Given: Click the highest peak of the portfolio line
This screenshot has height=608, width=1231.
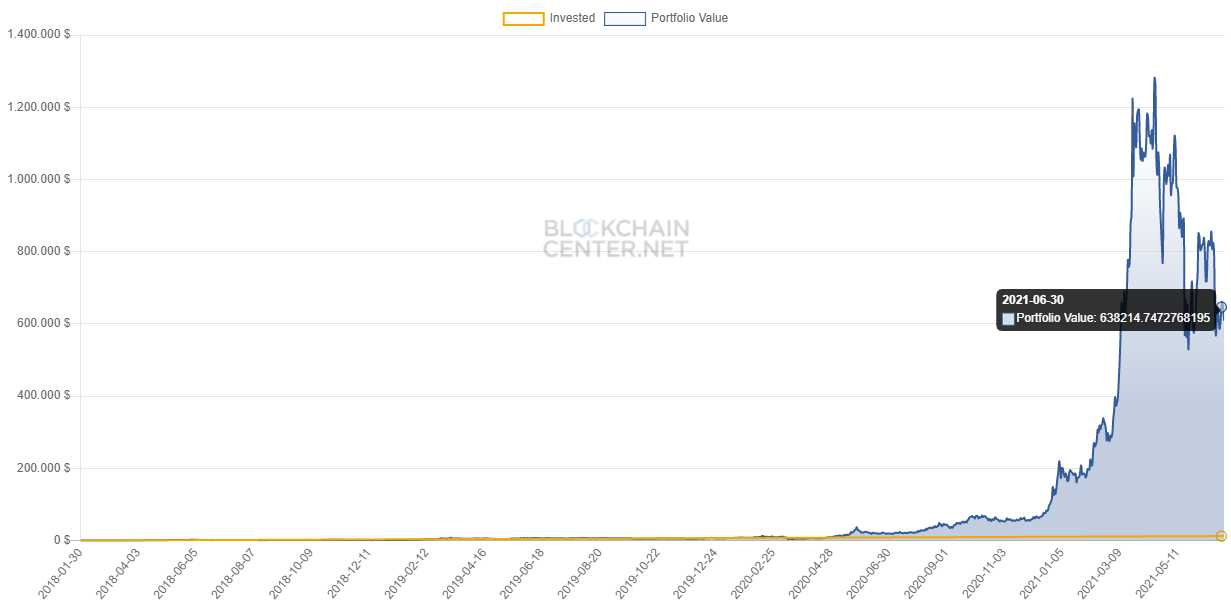Looking at the screenshot, I should pyautogui.click(x=1155, y=78).
